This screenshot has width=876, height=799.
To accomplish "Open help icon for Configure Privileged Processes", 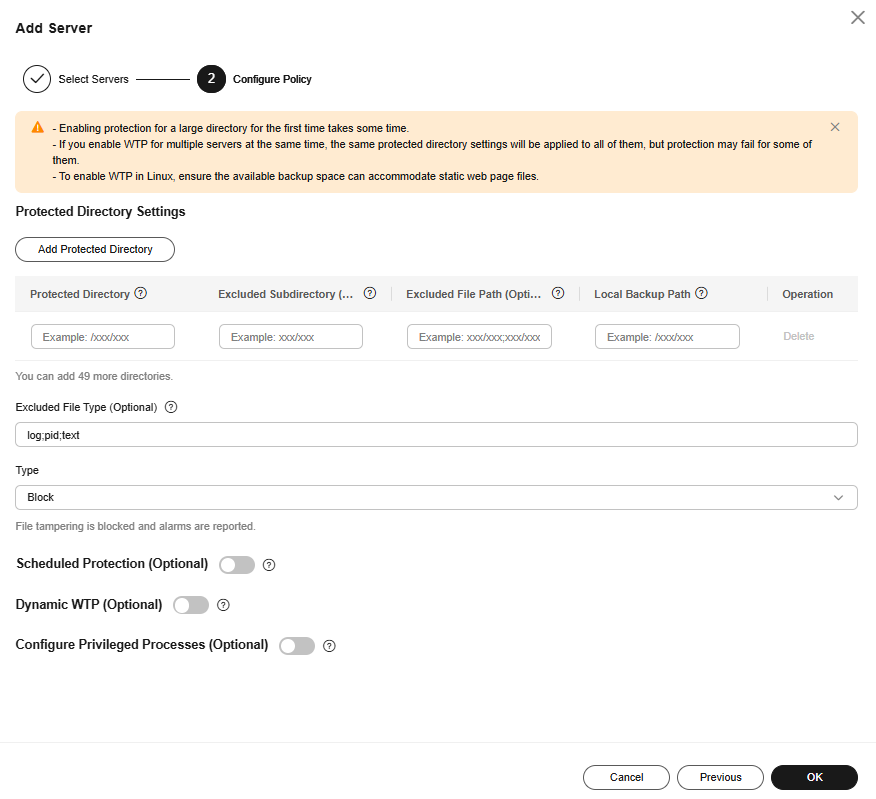I will click(x=329, y=646).
